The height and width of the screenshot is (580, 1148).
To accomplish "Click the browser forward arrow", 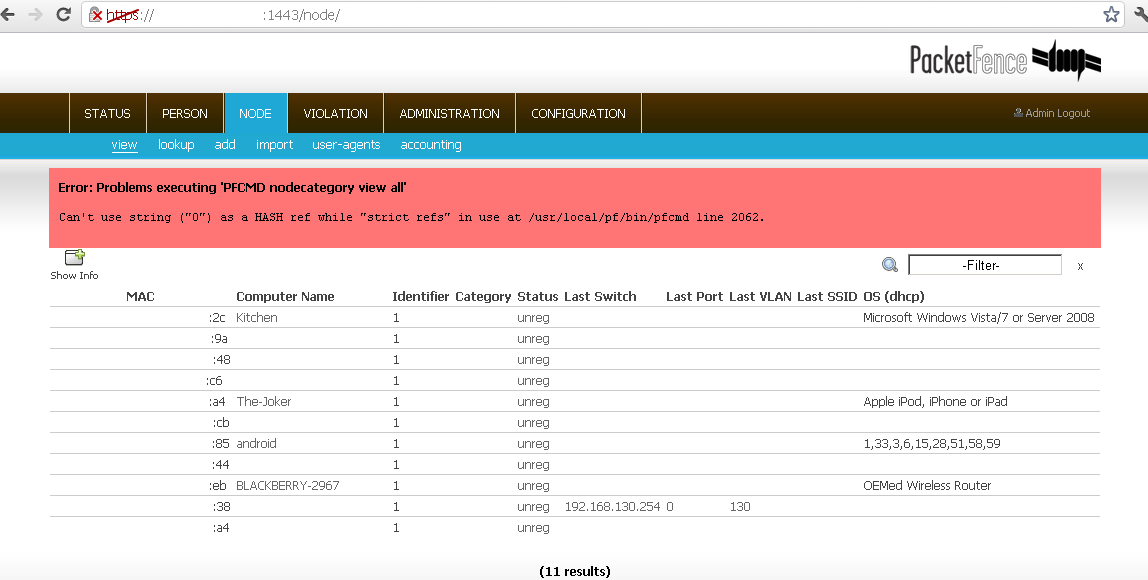I will pyautogui.click(x=36, y=15).
